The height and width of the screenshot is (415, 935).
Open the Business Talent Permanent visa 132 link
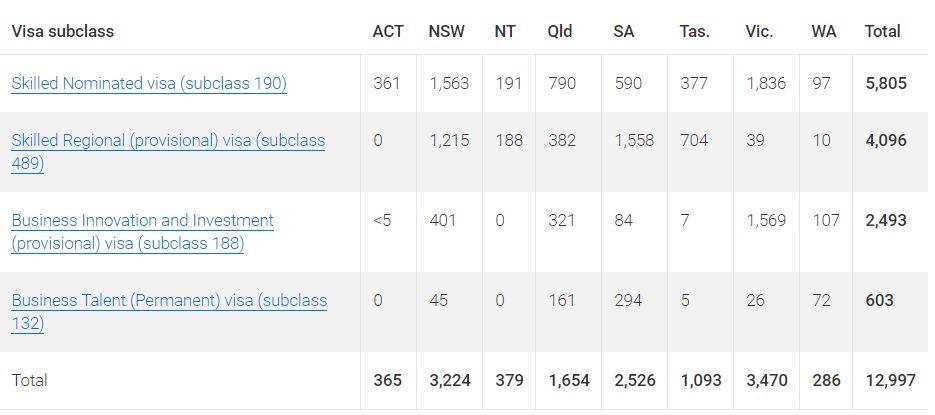(169, 312)
